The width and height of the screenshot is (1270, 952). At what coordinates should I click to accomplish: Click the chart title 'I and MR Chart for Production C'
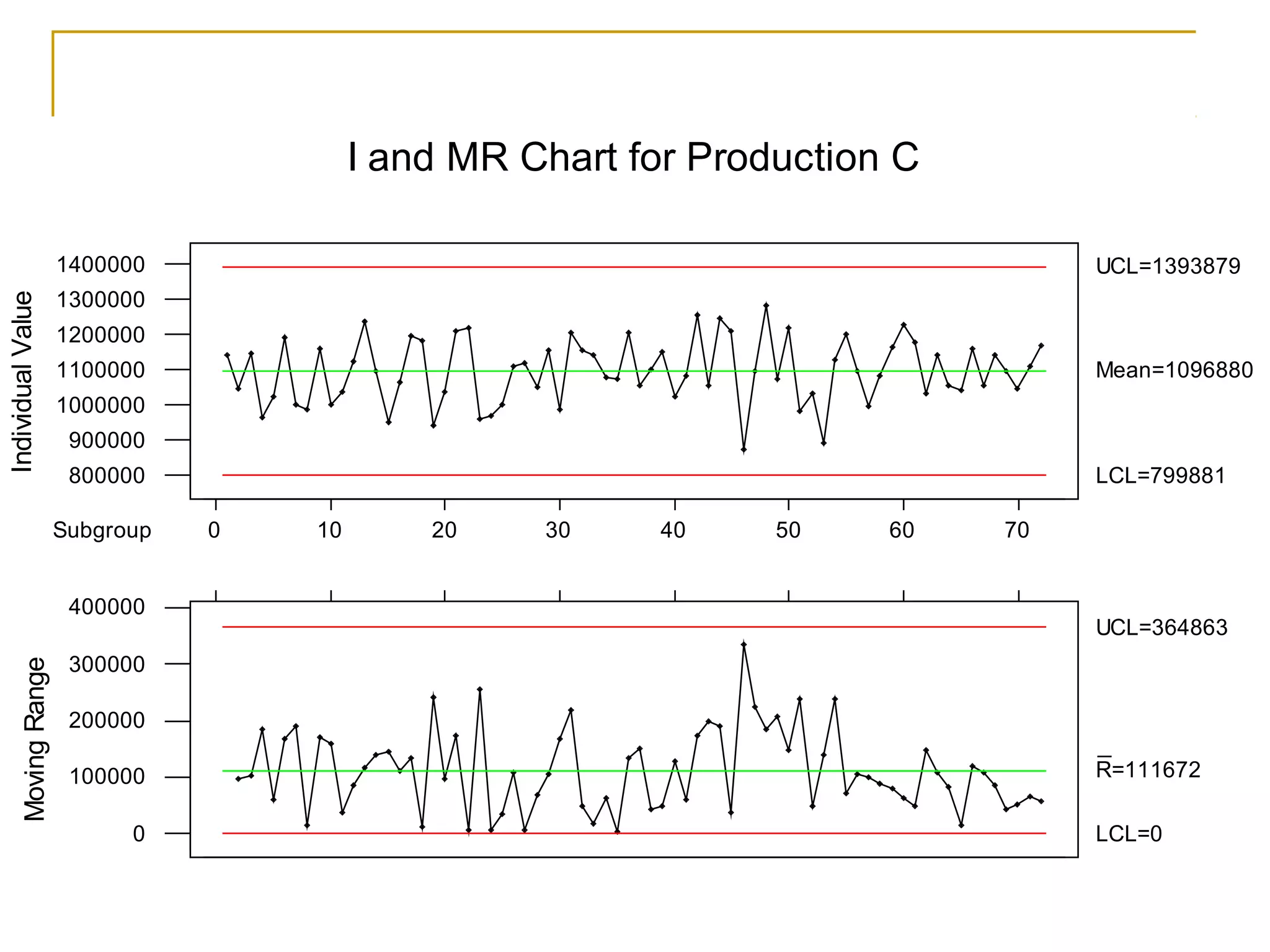coord(633,157)
